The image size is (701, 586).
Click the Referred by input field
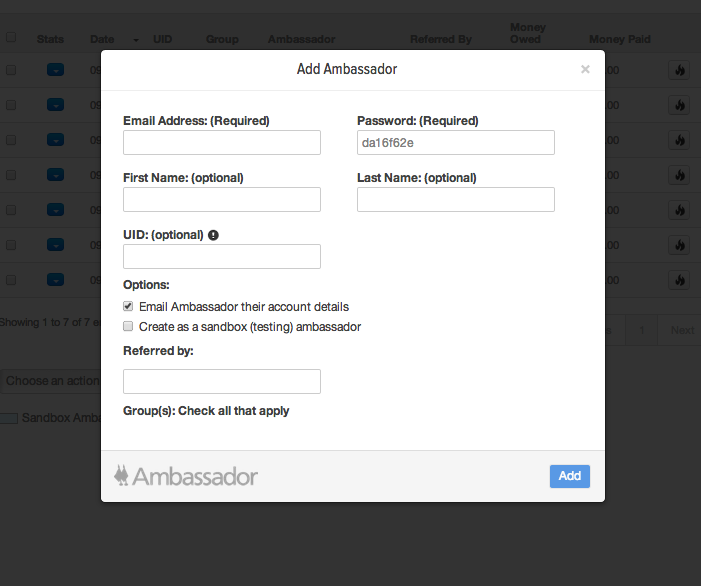point(222,381)
